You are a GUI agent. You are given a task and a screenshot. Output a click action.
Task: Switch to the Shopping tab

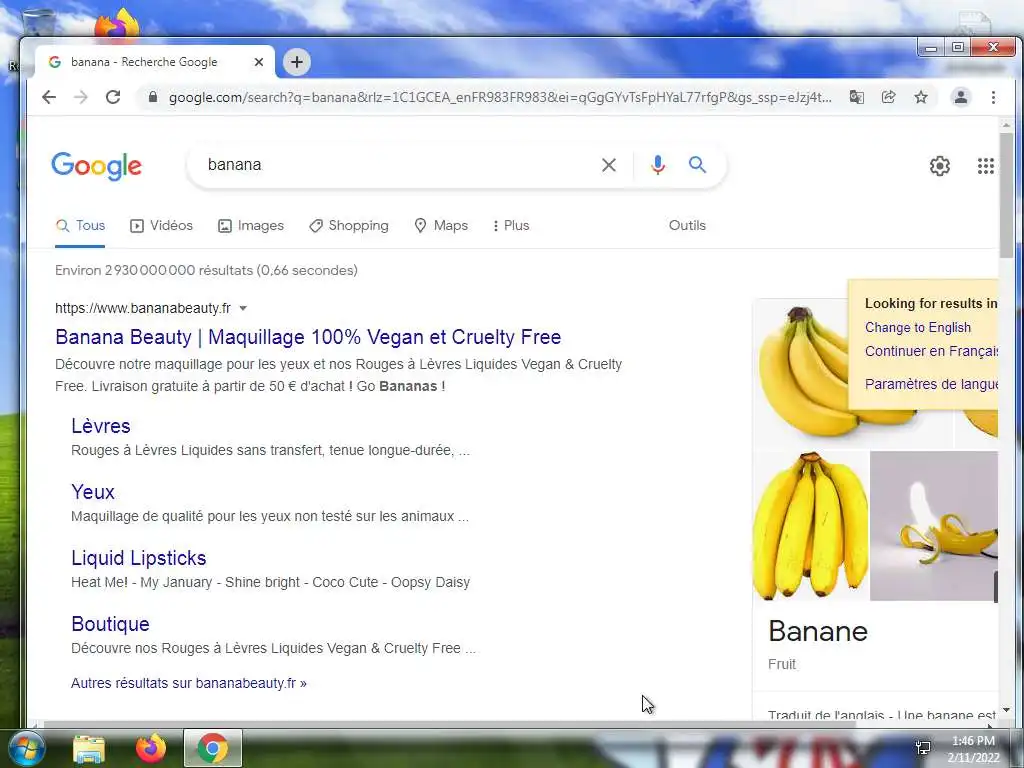click(x=349, y=226)
